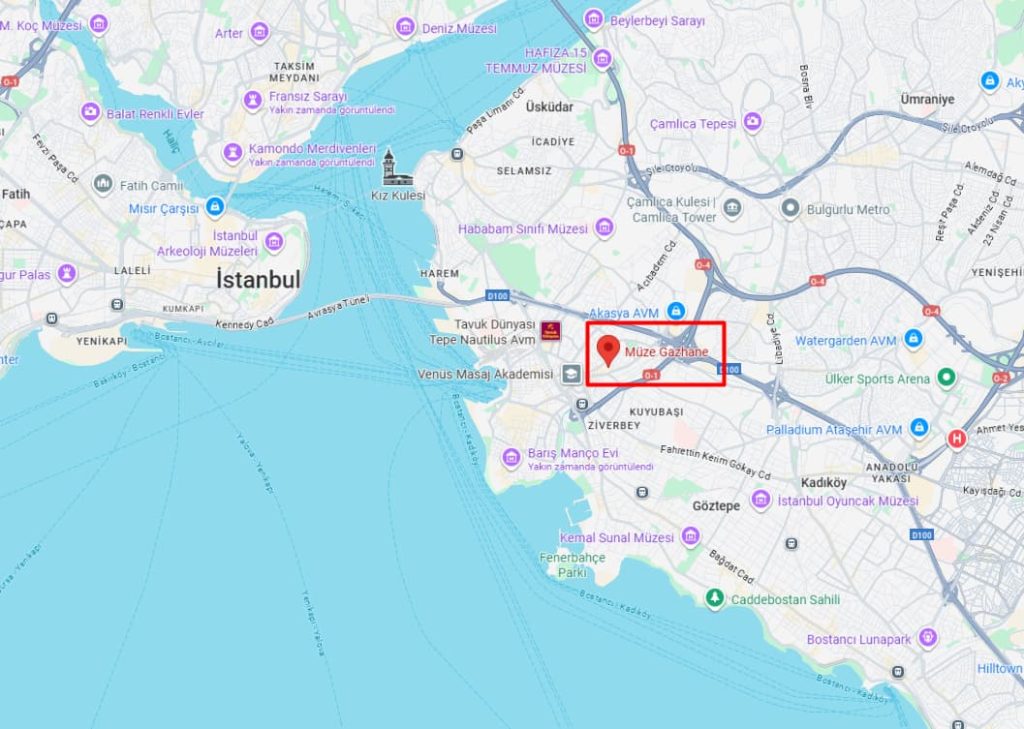Open the Hababam Sınıfı Müzesi label
The image size is (1024, 729).
coord(523,229)
